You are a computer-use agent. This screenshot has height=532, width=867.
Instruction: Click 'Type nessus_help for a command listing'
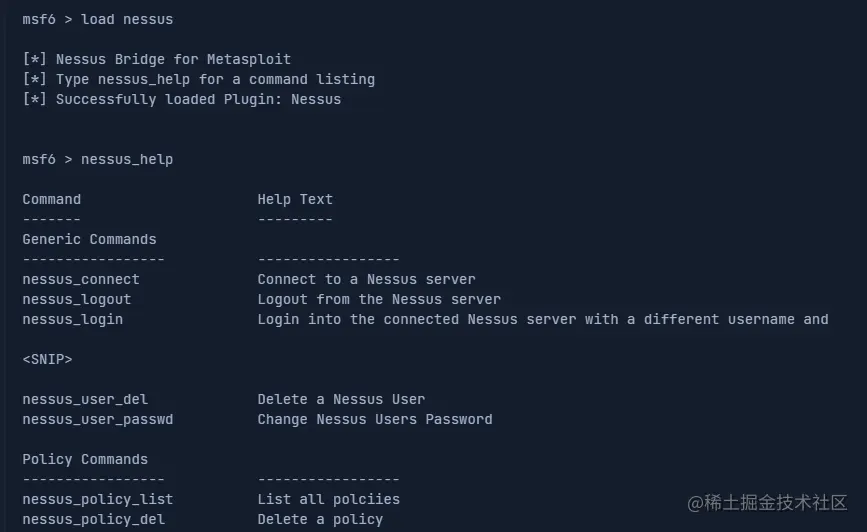click(x=215, y=79)
